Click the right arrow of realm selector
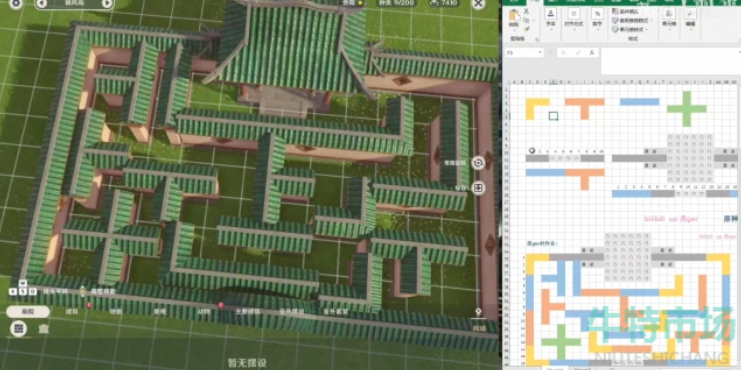This screenshot has height=370, width=741. click(x=107, y=4)
